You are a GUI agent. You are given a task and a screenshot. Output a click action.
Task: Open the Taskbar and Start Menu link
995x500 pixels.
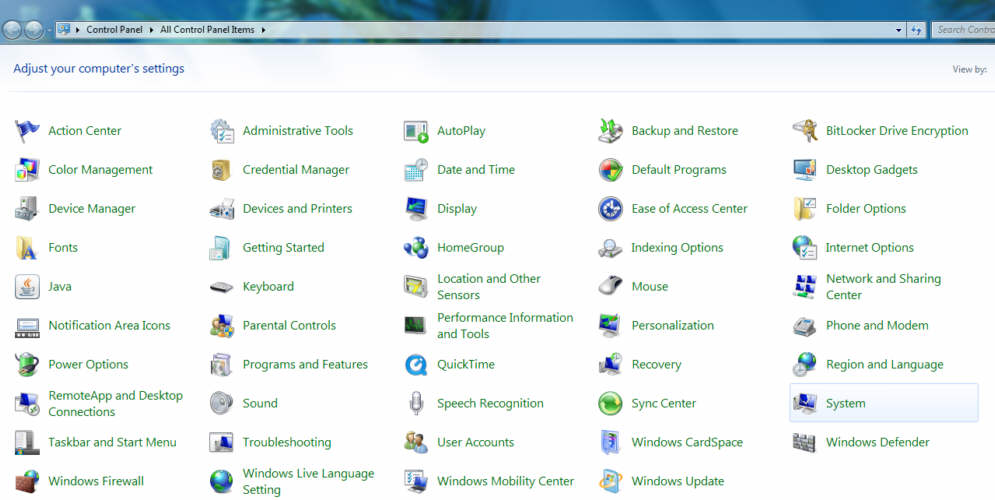112,442
